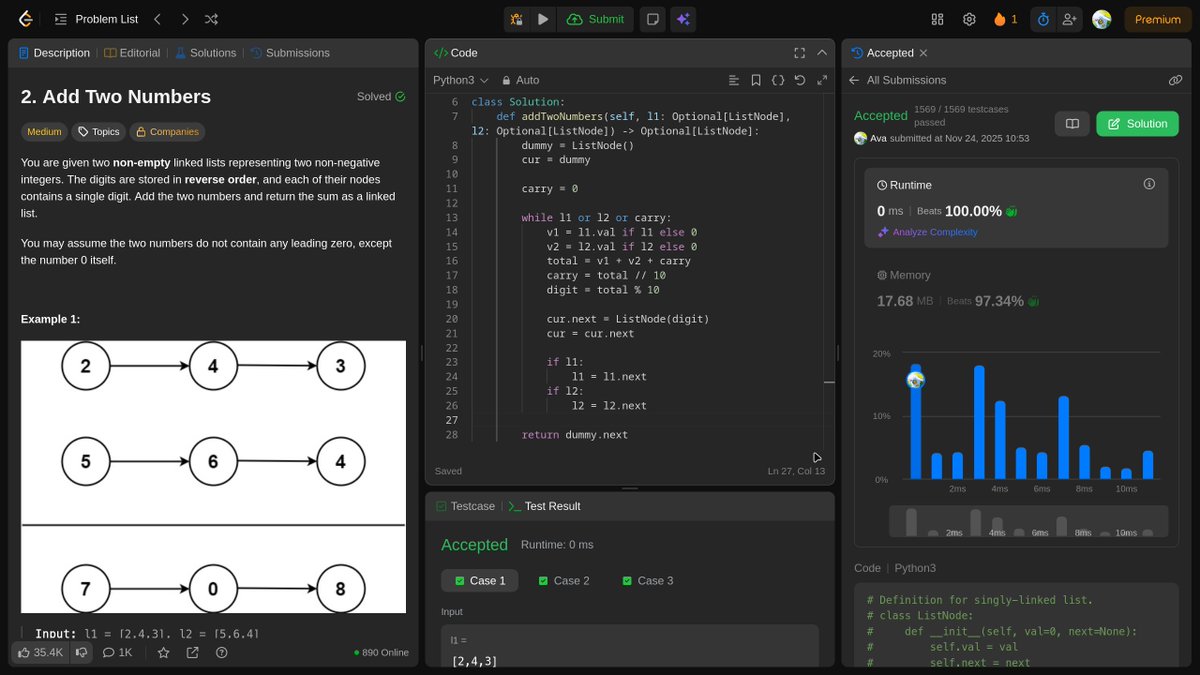The image size is (1200, 675).
Task: Collapse the Code panel with the chevron
Action: pyautogui.click(x=821, y=52)
